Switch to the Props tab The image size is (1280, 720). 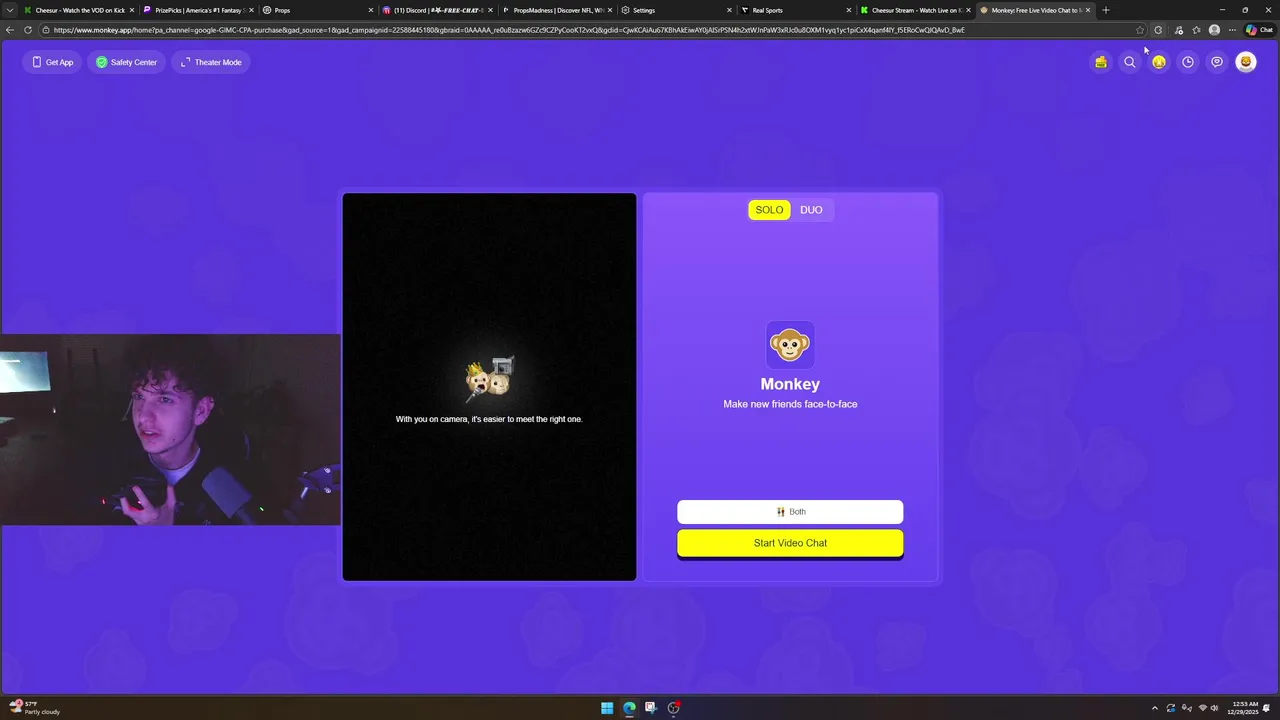(318, 10)
